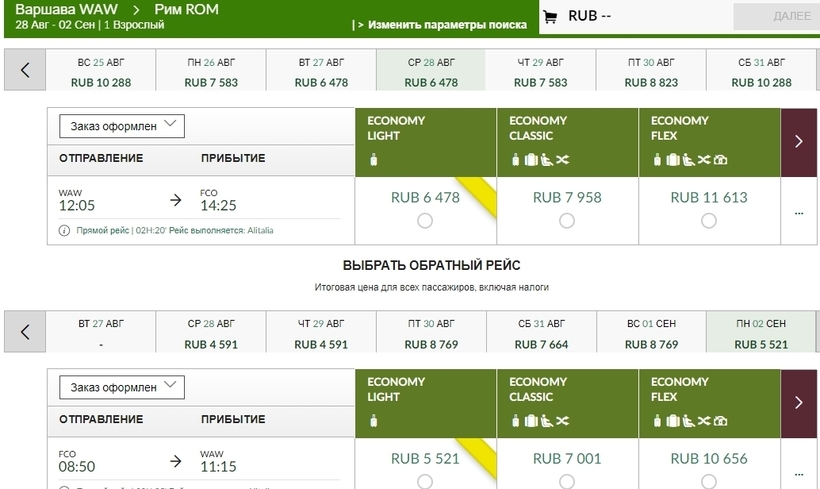Show more fare classes for return flight
Image resolution: width=820 pixels, height=489 pixels.
798,402
